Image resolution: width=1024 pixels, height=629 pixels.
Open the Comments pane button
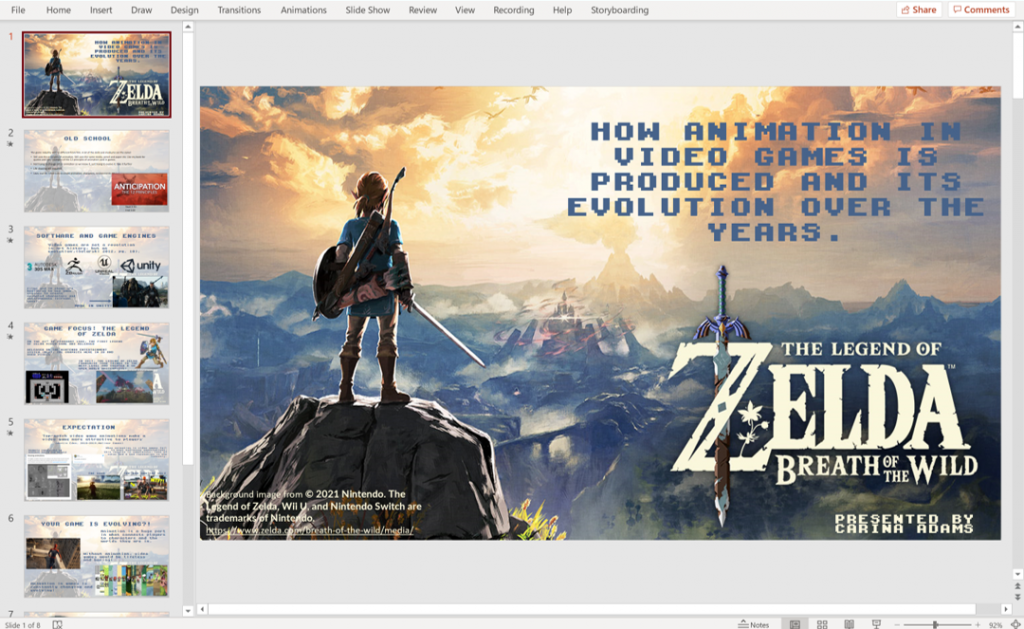click(x=982, y=10)
